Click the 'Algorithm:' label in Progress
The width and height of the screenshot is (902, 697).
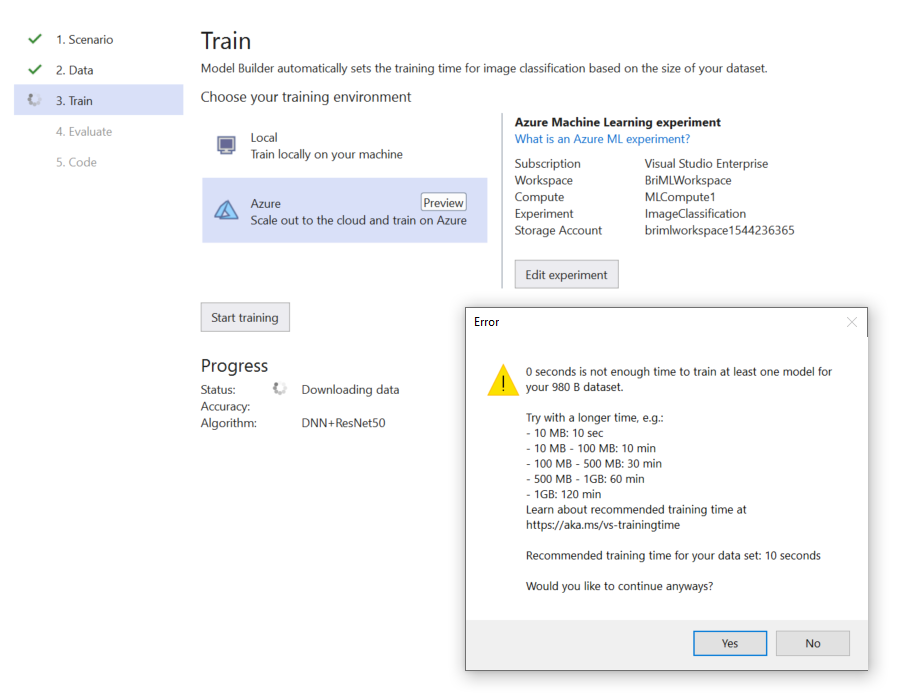228,423
